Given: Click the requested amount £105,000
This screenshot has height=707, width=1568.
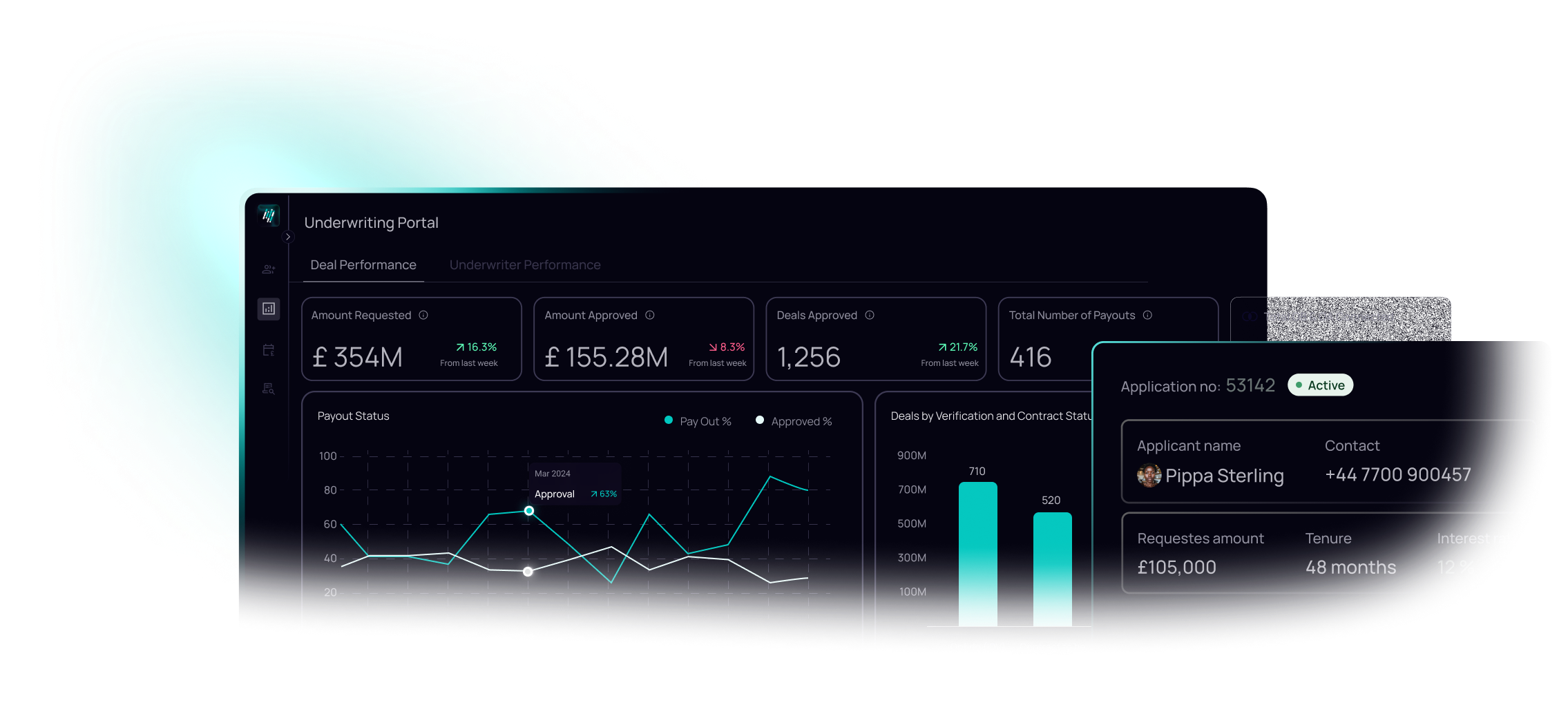Looking at the screenshot, I should tap(1177, 568).
